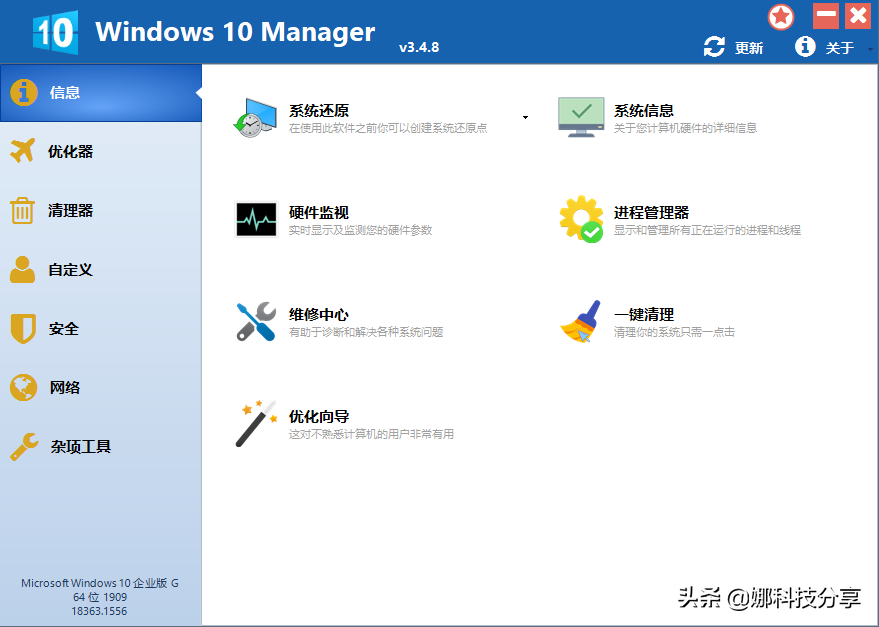The height and width of the screenshot is (627, 879).
Task: Click the about info circle icon
Action: click(805, 47)
